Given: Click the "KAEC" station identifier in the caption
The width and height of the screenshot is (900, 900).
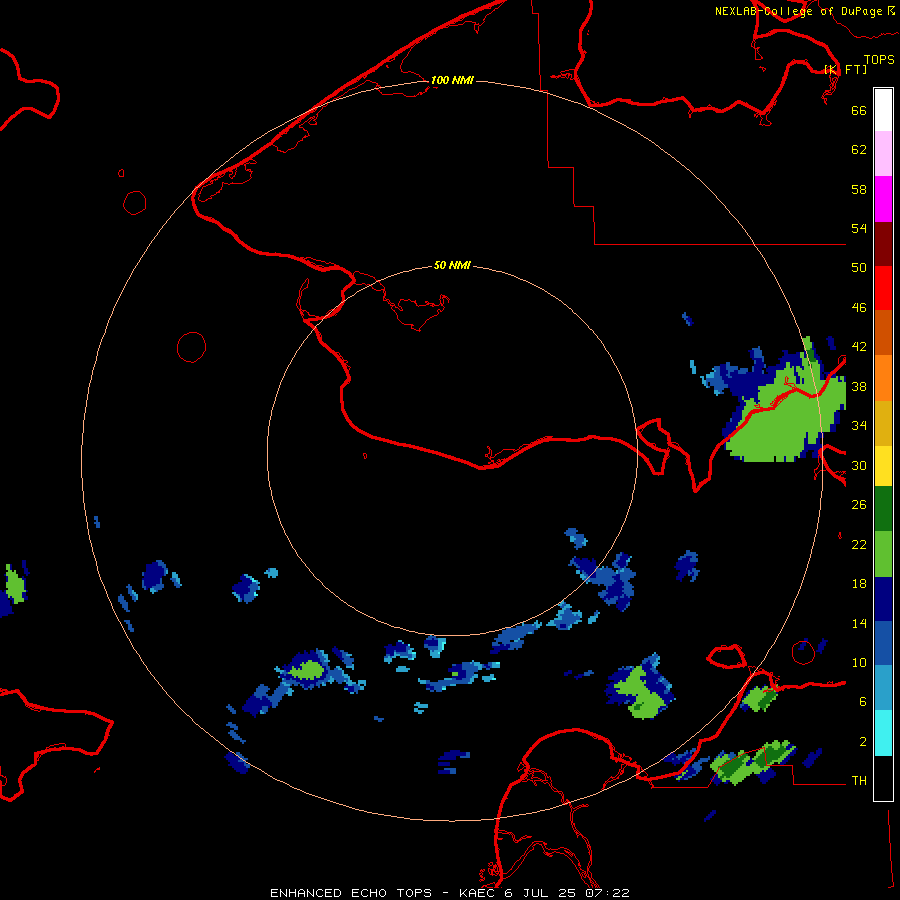Looking at the screenshot, I should click(478, 893).
